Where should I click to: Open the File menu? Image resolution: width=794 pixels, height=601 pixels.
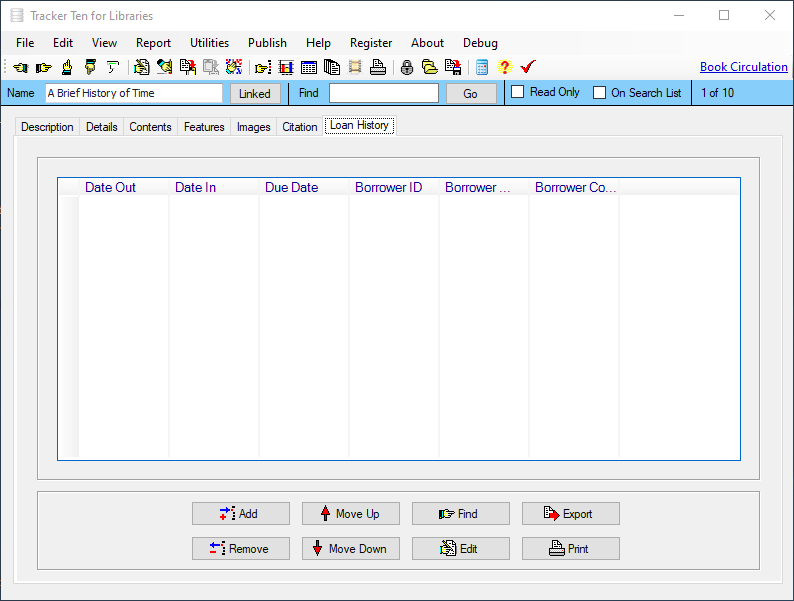[x=25, y=43]
